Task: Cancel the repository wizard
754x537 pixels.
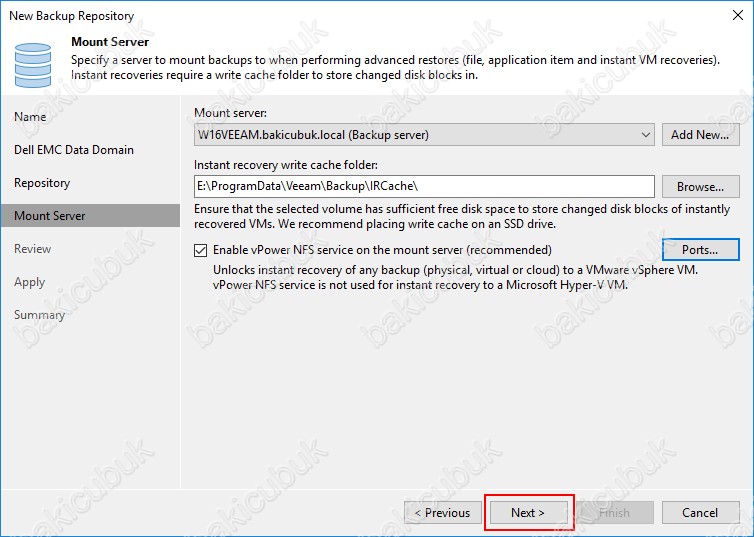Action: click(x=700, y=513)
